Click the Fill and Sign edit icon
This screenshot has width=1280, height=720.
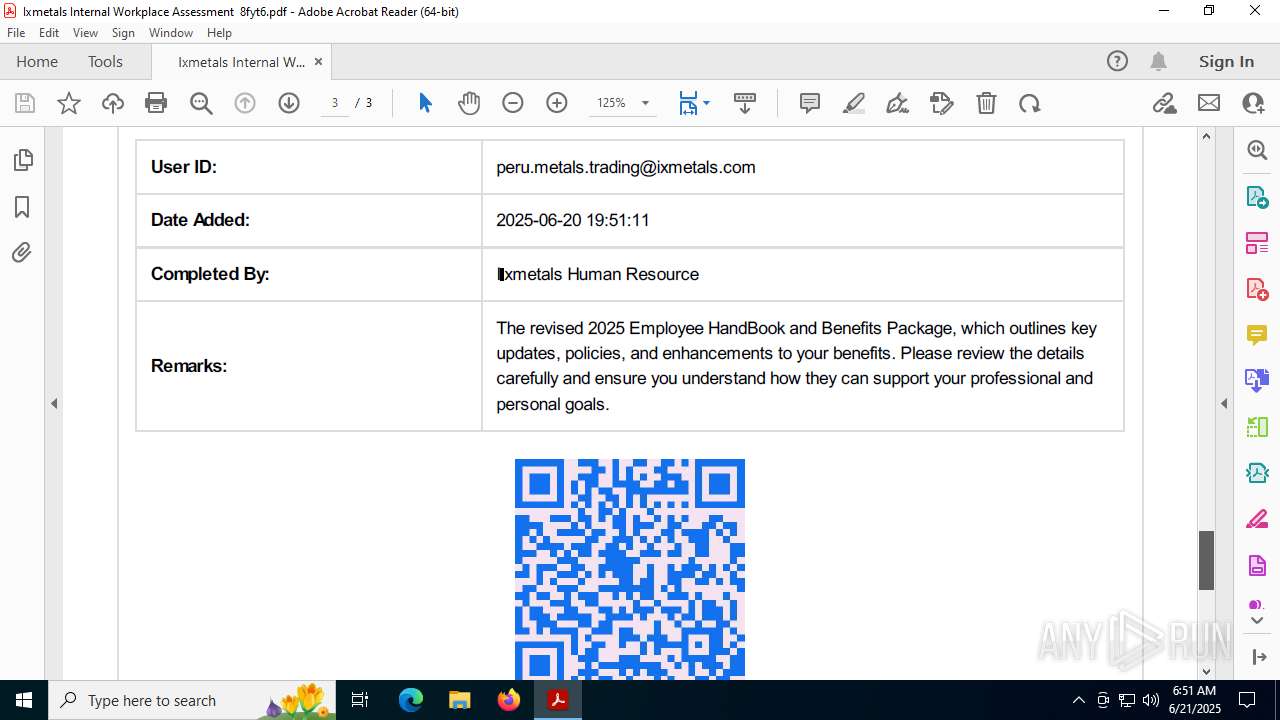(942, 103)
